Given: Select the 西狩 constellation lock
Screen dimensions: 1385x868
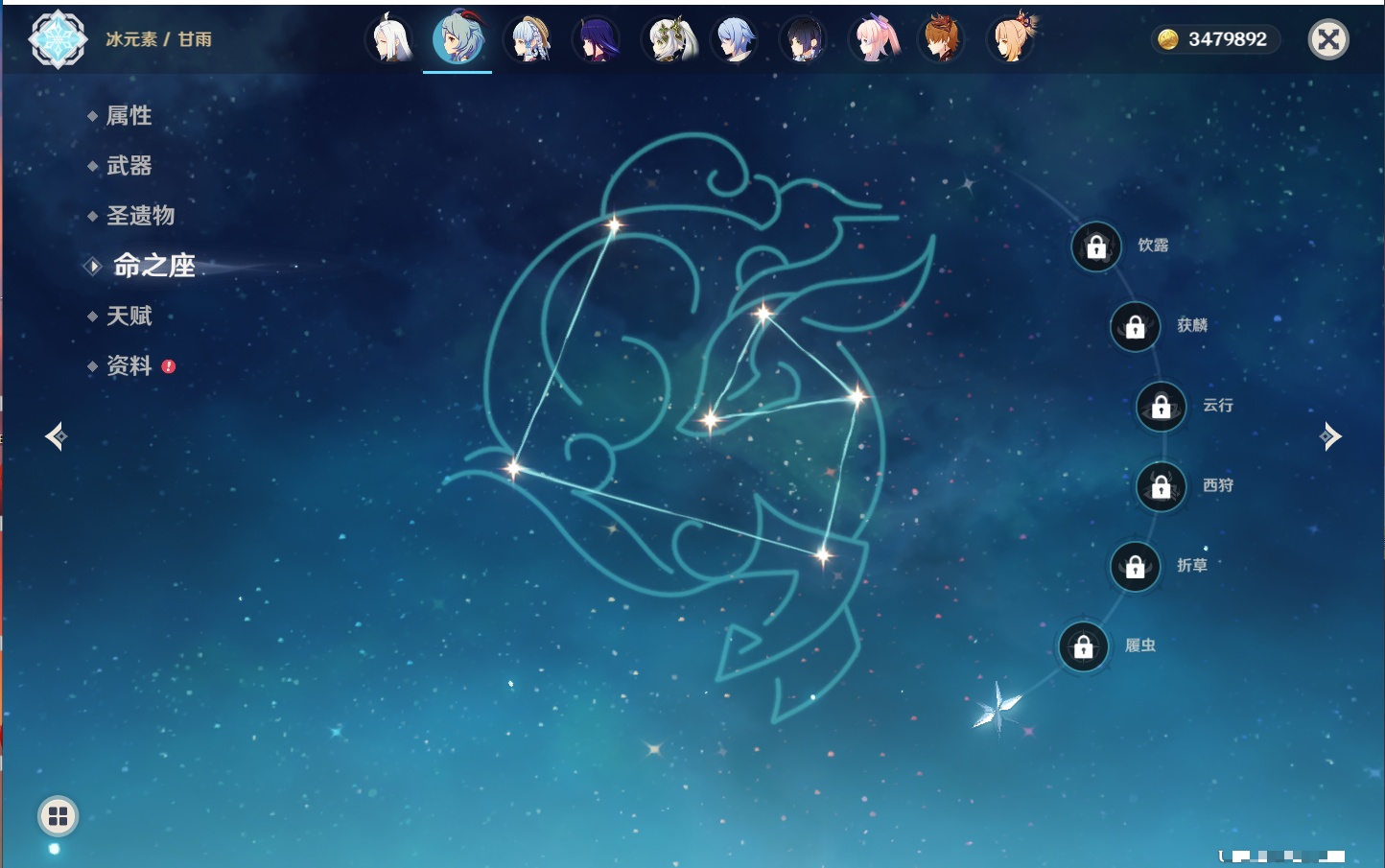Looking at the screenshot, I should click(x=1161, y=487).
